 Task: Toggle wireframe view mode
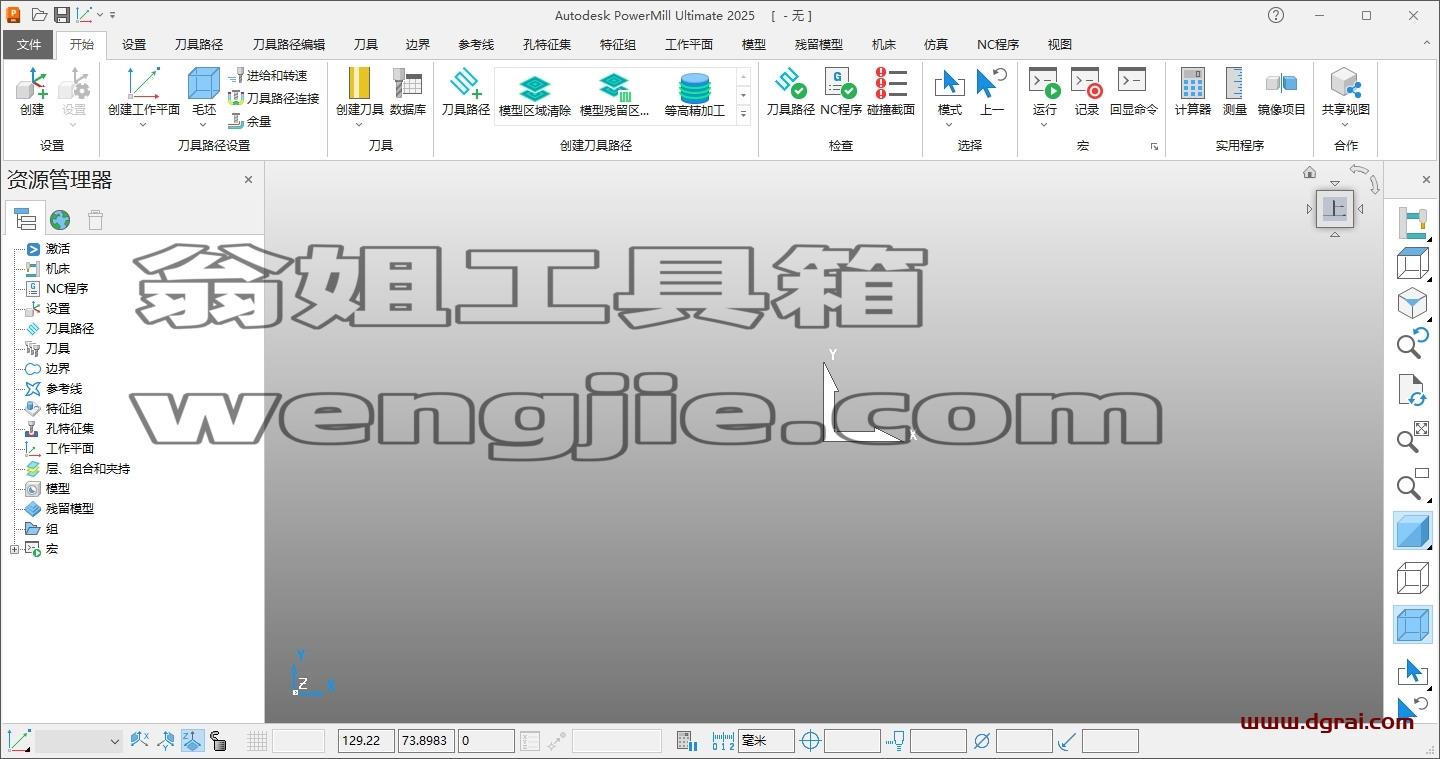click(1412, 578)
